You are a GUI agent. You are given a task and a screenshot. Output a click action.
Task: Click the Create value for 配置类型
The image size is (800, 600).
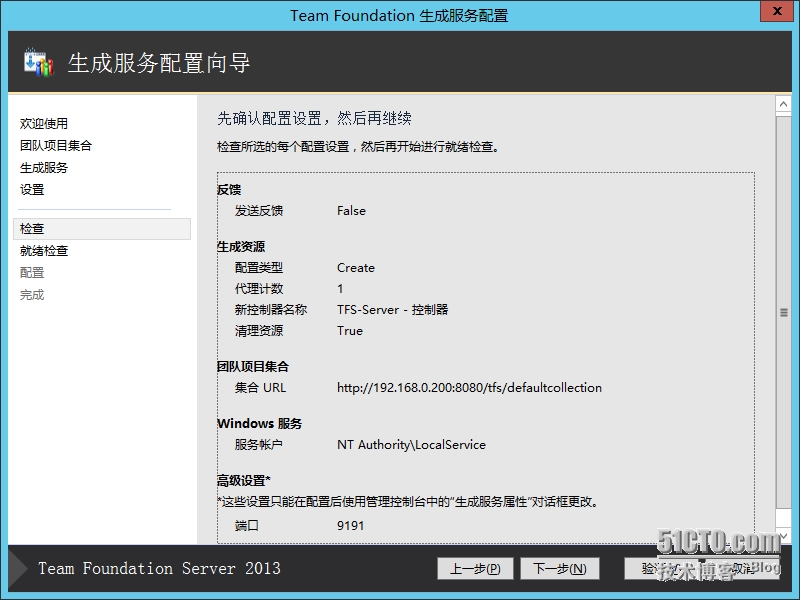356,268
